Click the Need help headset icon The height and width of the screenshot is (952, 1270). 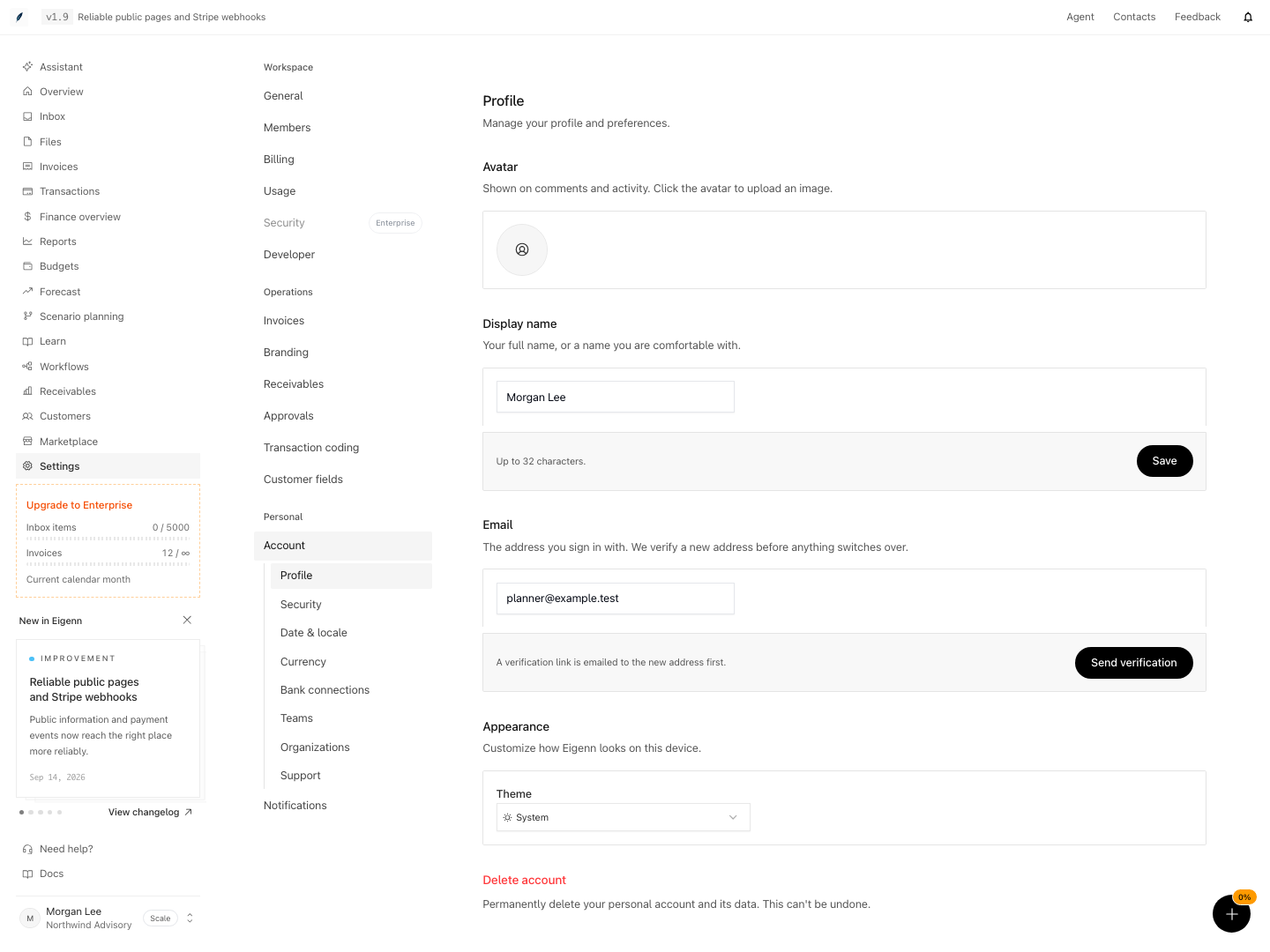pyautogui.click(x=27, y=850)
